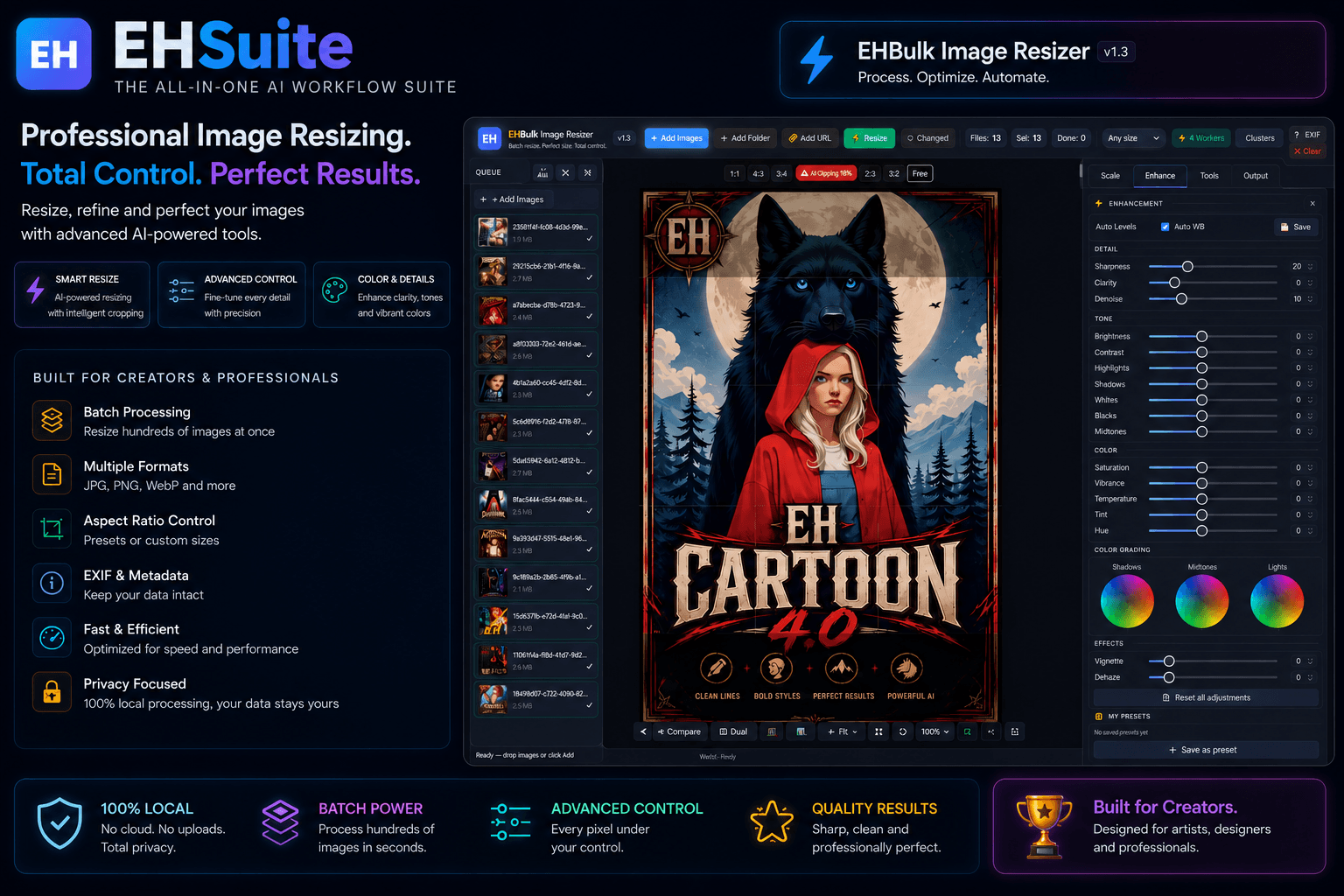Click the Denoise value stepper arrows
Image resolution: width=1344 pixels, height=896 pixels.
click(x=1310, y=298)
